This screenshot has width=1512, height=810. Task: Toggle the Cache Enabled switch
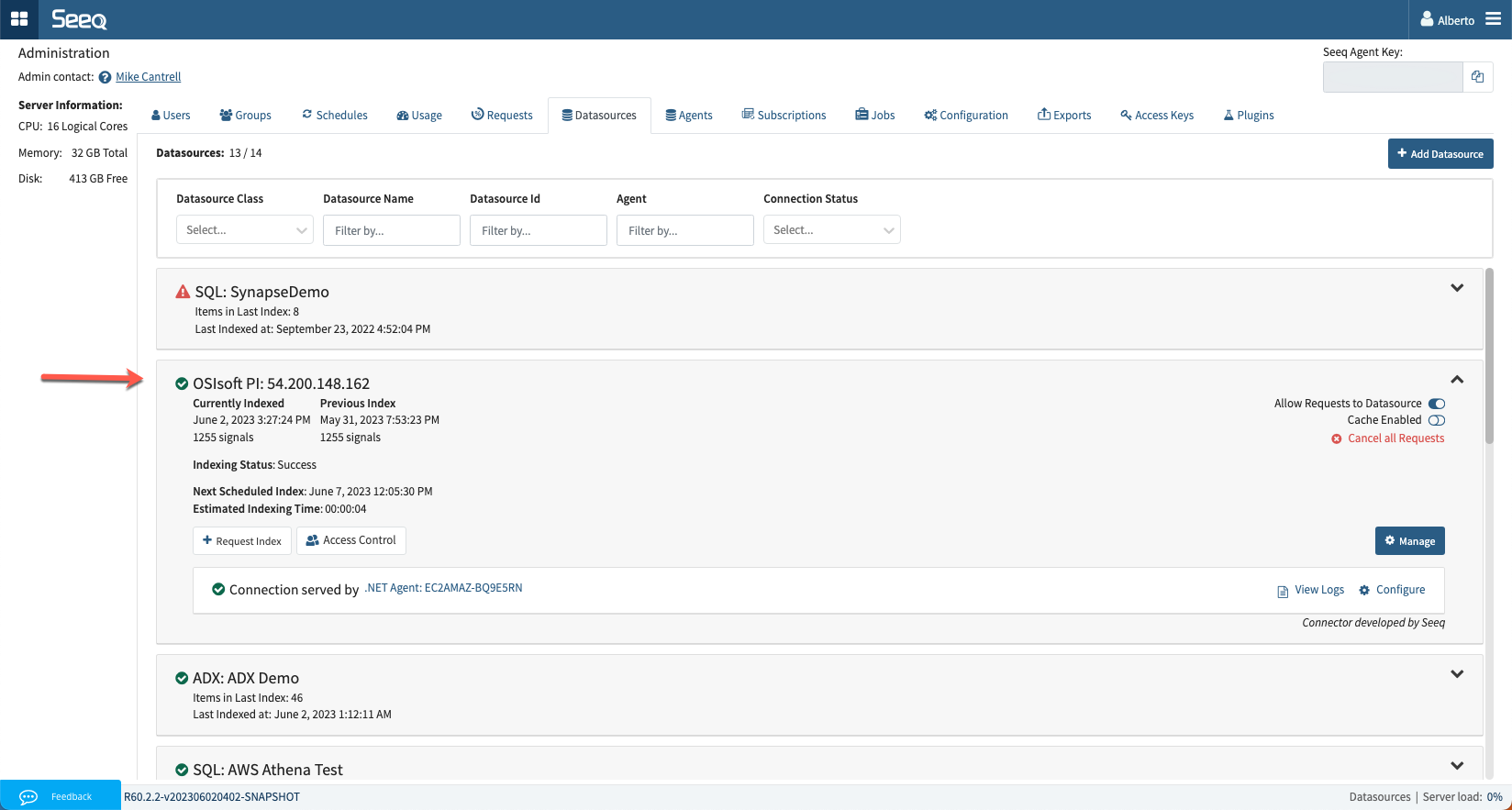point(1437,420)
